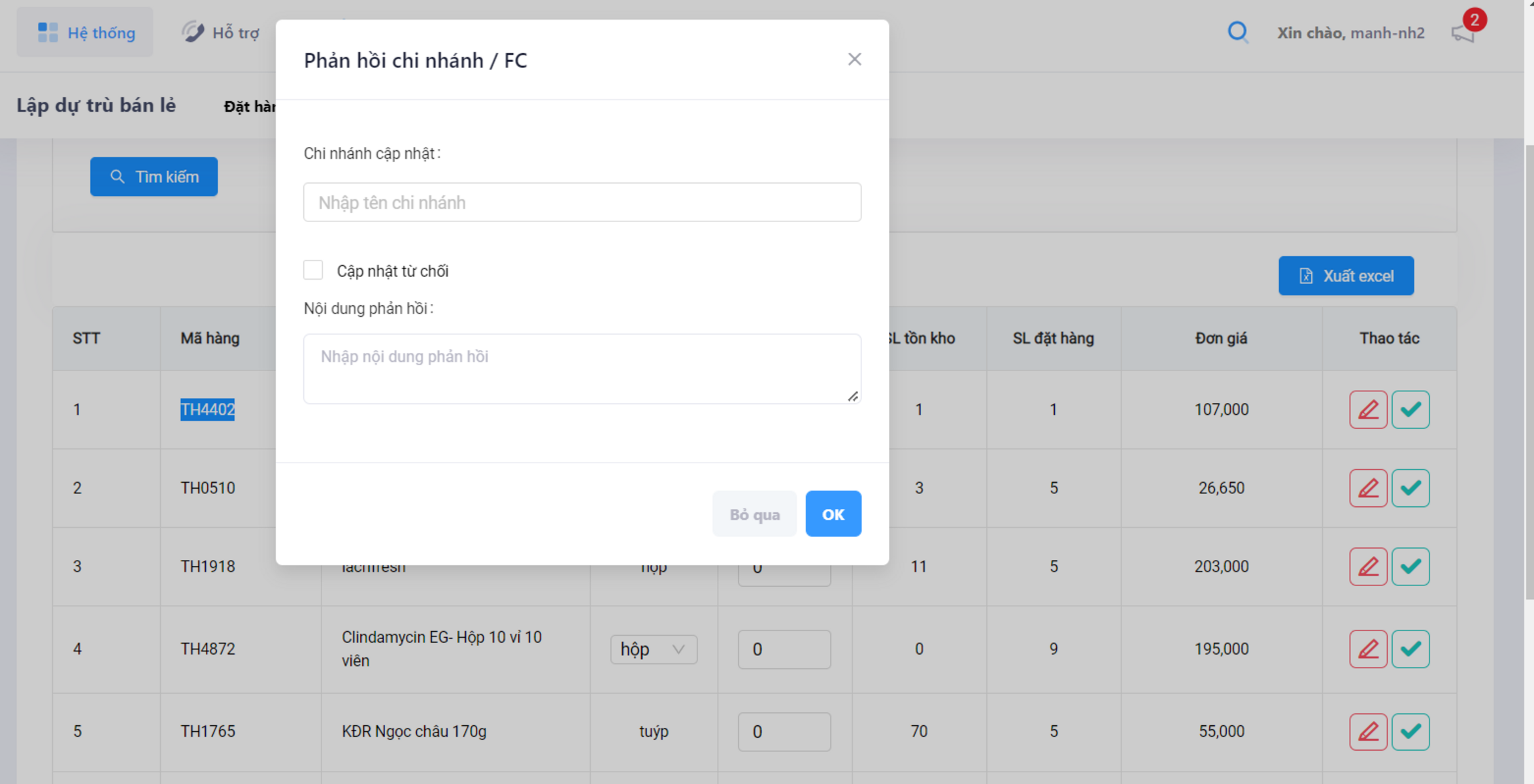Click edit pencil for TH1765 row
Image resolution: width=1534 pixels, height=784 pixels.
[1367, 731]
